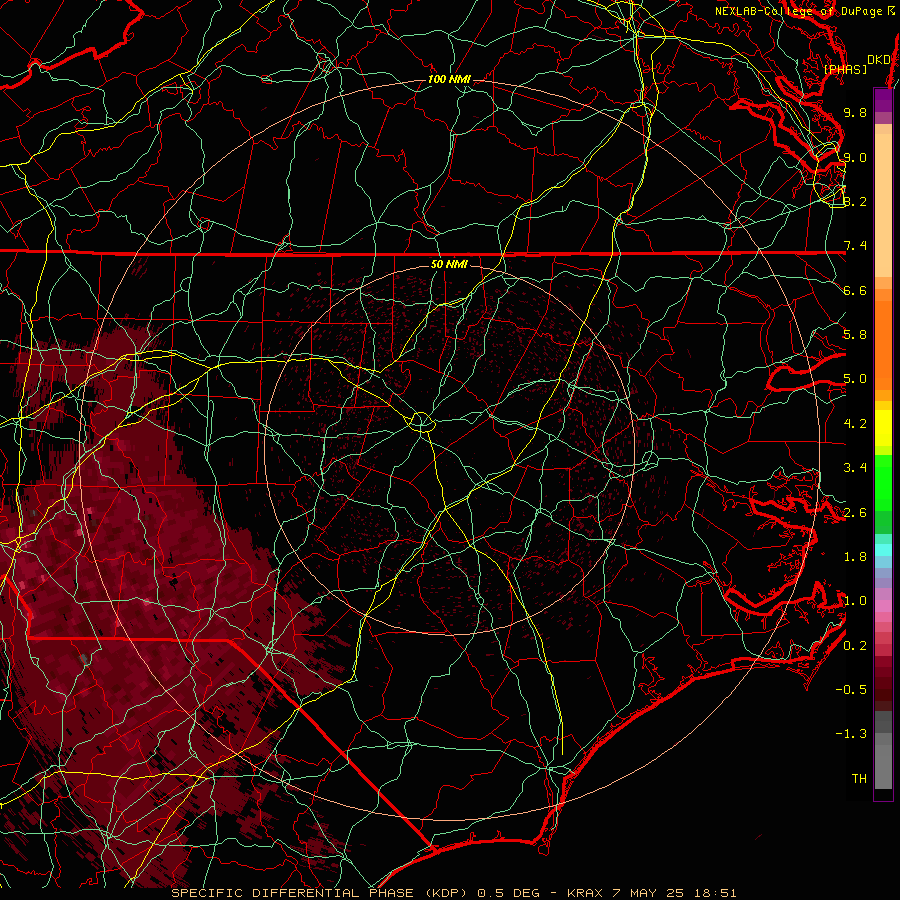Click the 5.0 value on the scale
The width and height of the screenshot is (900, 900).
[x=855, y=379]
